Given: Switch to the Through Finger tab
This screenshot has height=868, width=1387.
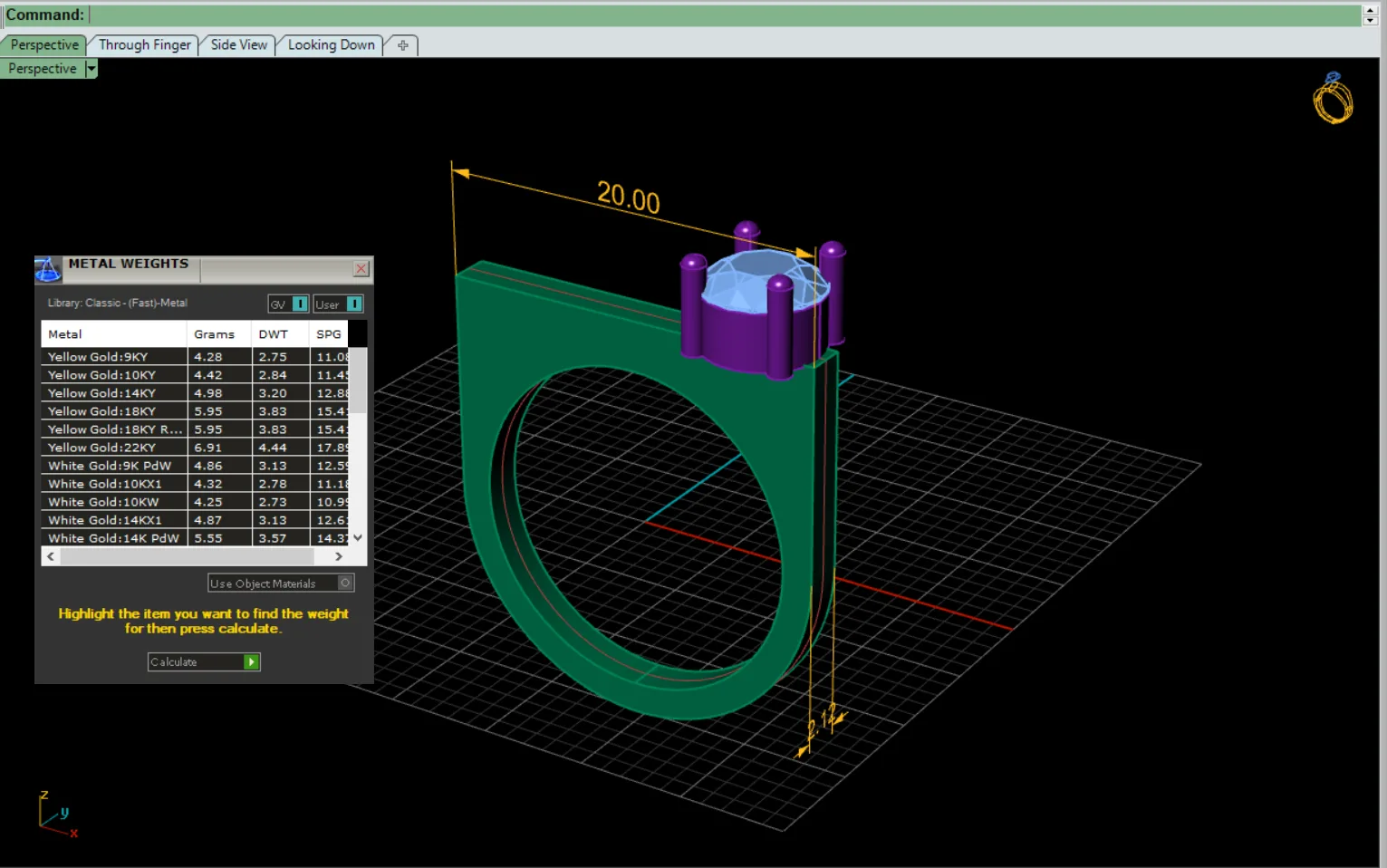Looking at the screenshot, I should click(x=145, y=45).
